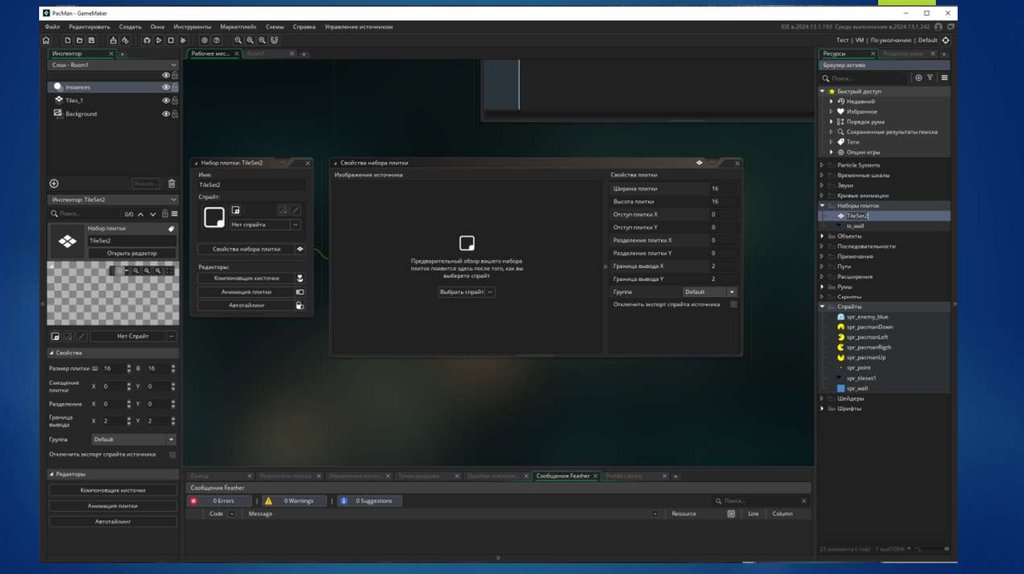The width and height of the screenshot is (1024, 574).
Task: Check the disable source sprite export checkbox in tile properties
Action: pyautogui.click(x=733, y=304)
